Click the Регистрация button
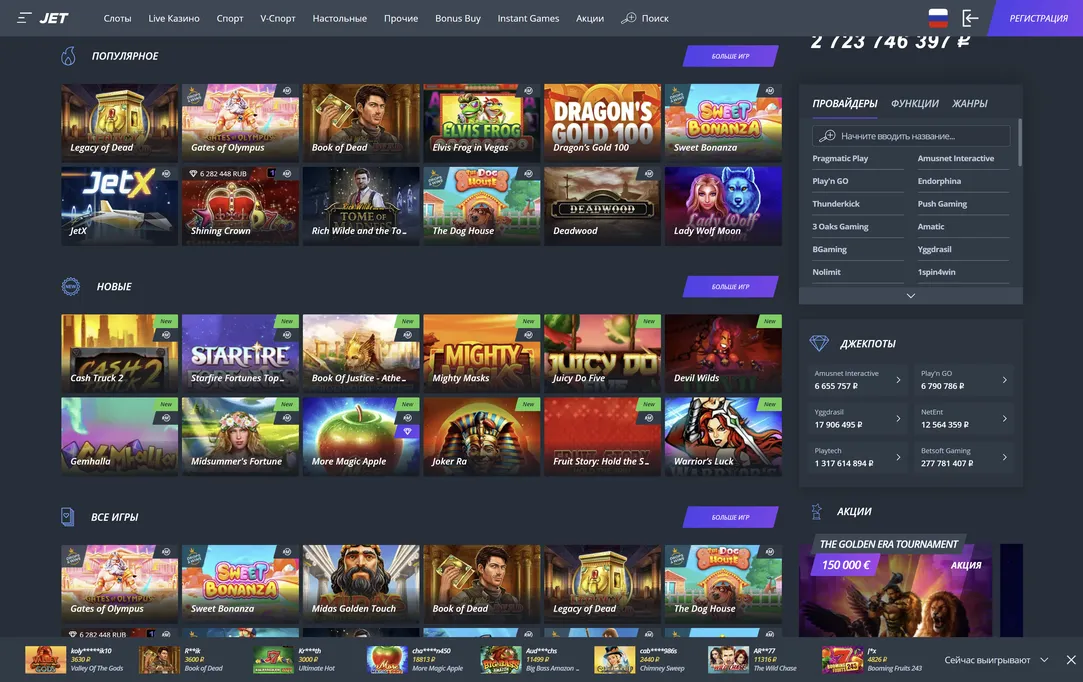Screen dimensions: 1083x682 [1038, 18]
